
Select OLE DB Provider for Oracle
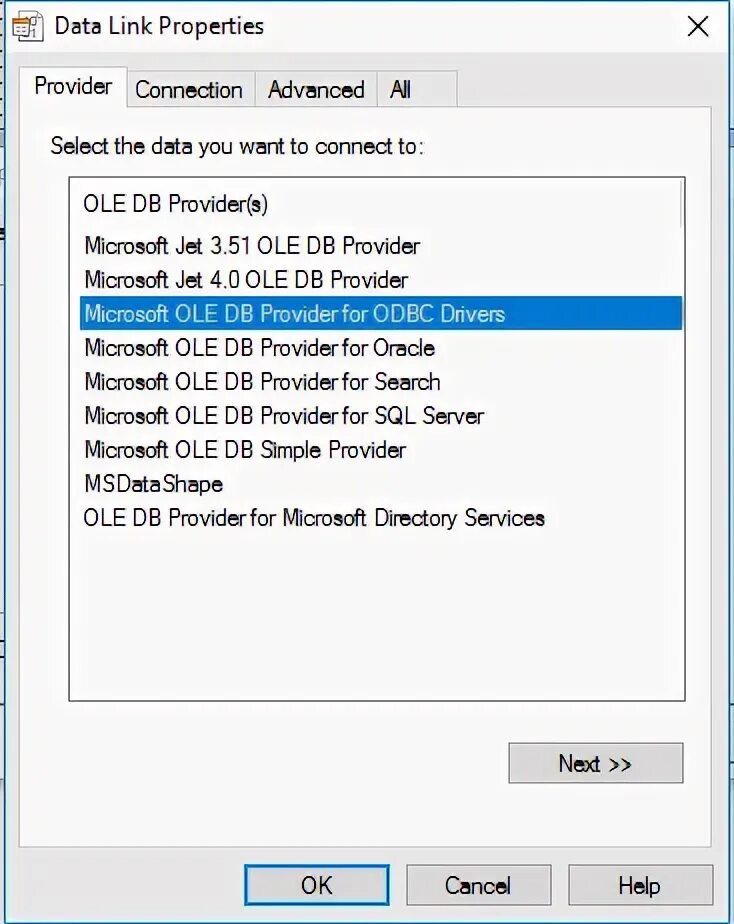coord(260,348)
